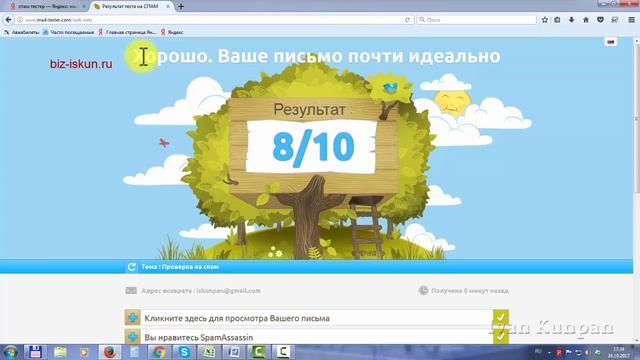
Task: Click the plus icon beside 'Вы нравитесь SpamAssassin'
Action: [x=132, y=337]
